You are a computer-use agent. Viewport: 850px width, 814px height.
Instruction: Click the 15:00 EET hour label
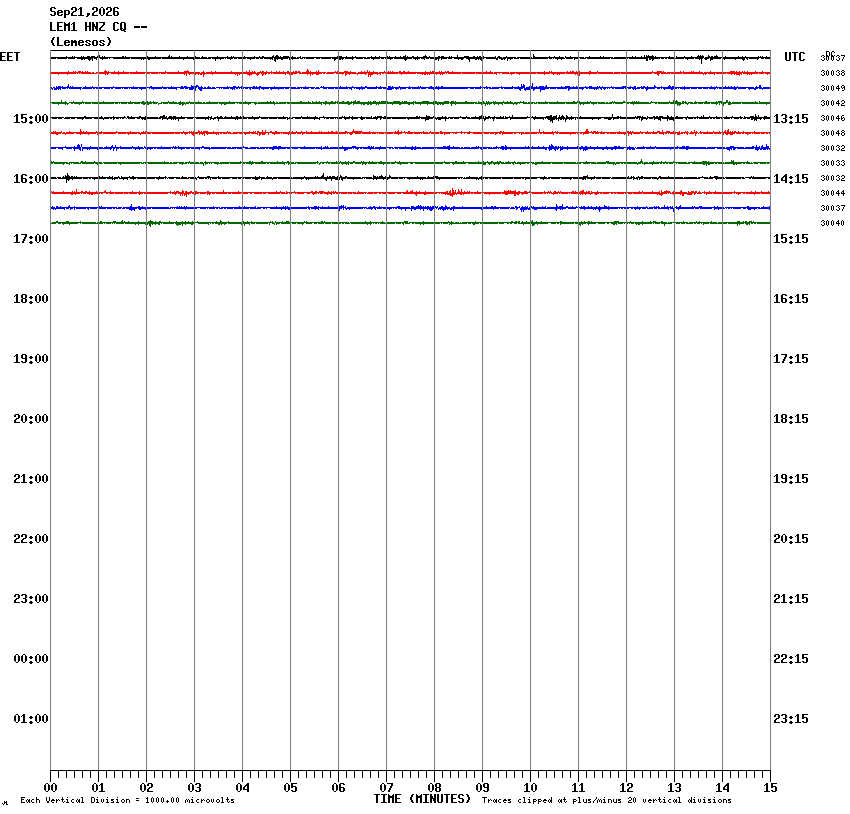pyautogui.click(x=31, y=119)
